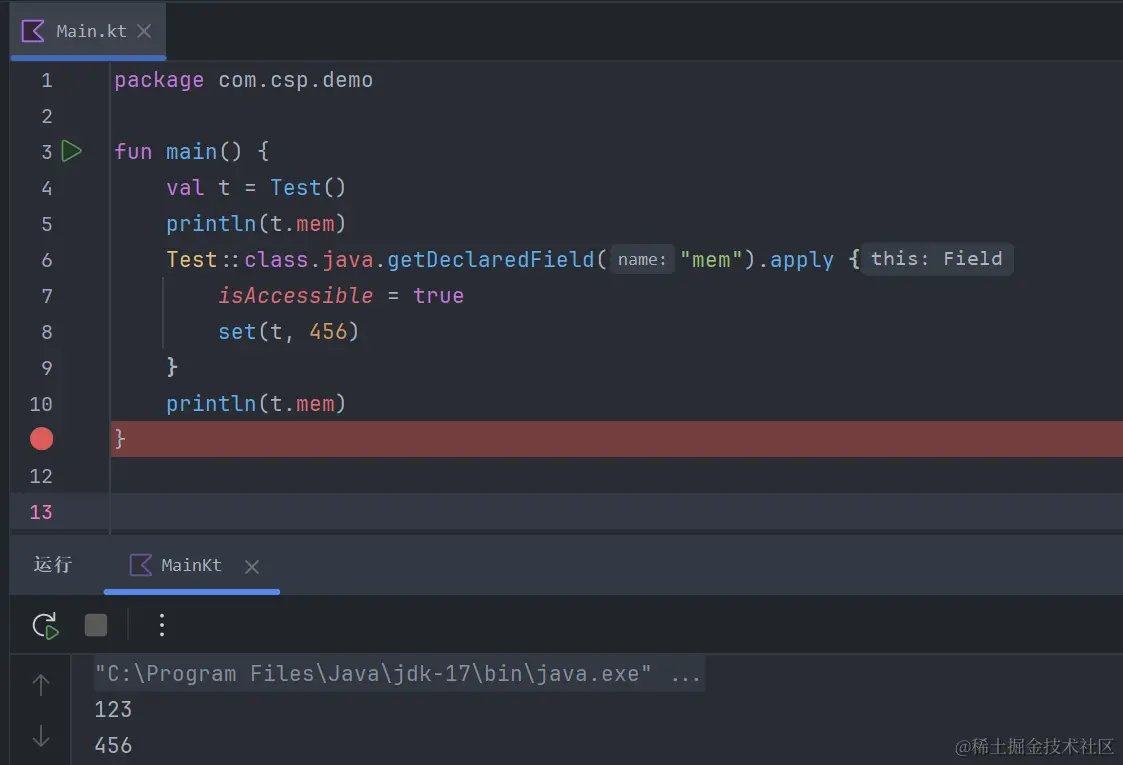Screen dimensions: 1123x765
Task: Open the run toolbar more-options menu
Action: 162,625
